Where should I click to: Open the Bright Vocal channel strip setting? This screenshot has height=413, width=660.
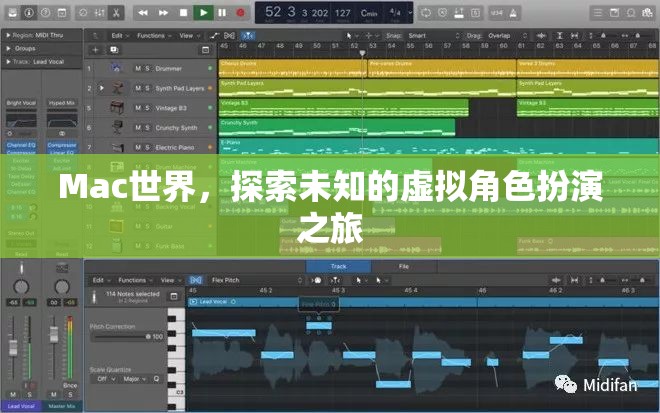coord(21,103)
